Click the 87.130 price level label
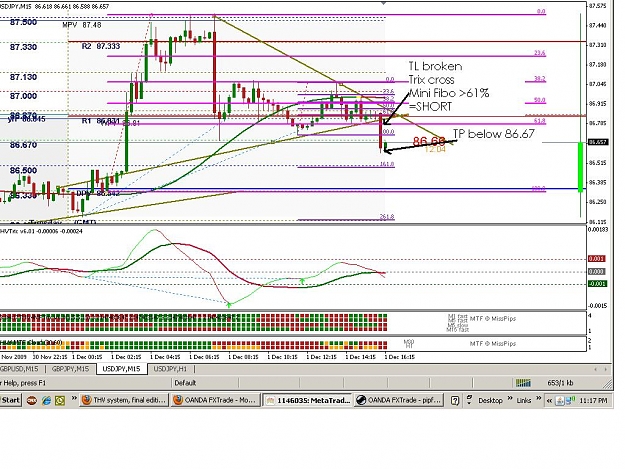 click(x=23, y=77)
